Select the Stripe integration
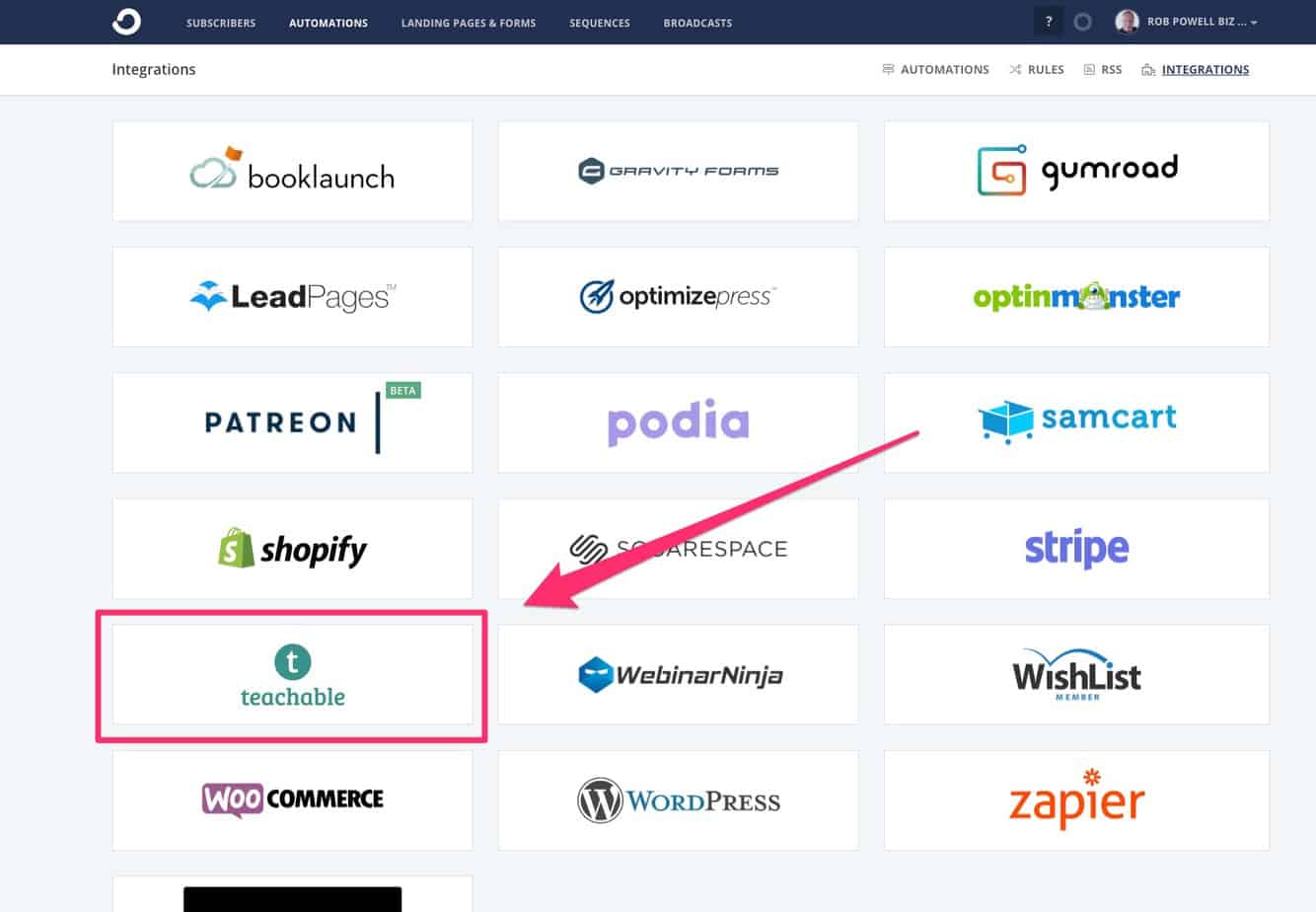The width and height of the screenshot is (1316, 912). (1076, 549)
